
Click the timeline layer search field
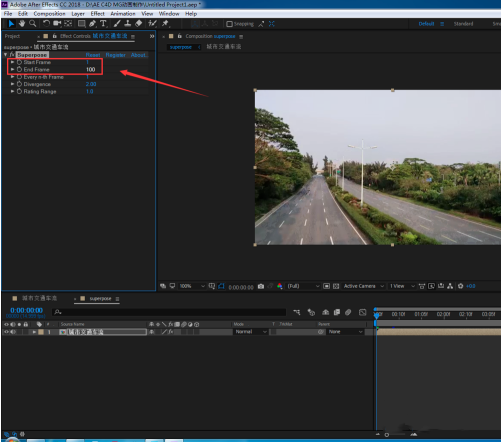tap(169, 312)
